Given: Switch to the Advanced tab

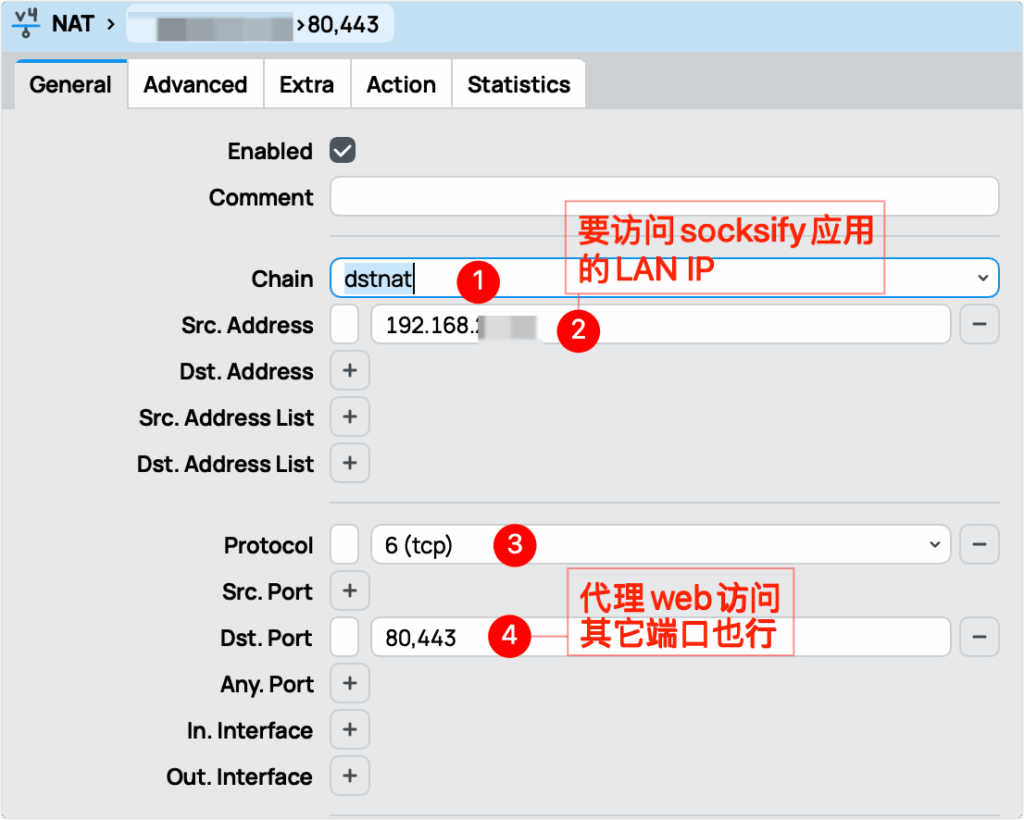Looking at the screenshot, I should pos(195,85).
